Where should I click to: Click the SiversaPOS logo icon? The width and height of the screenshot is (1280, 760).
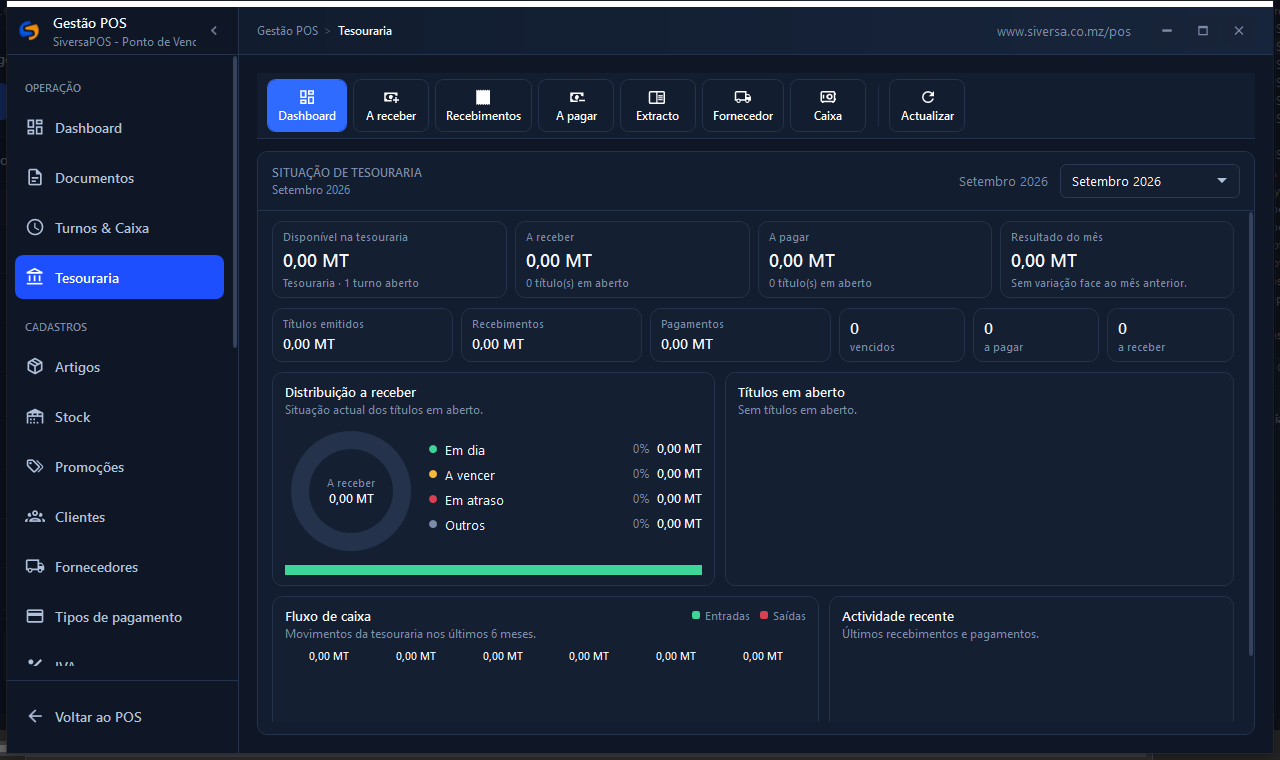pyautogui.click(x=30, y=31)
